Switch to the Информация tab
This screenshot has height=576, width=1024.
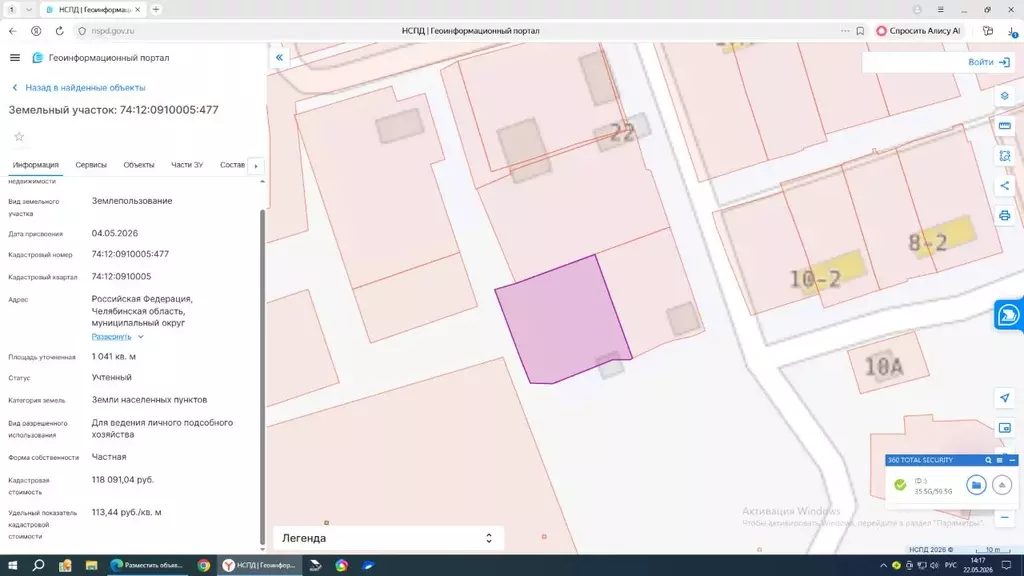point(35,165)
